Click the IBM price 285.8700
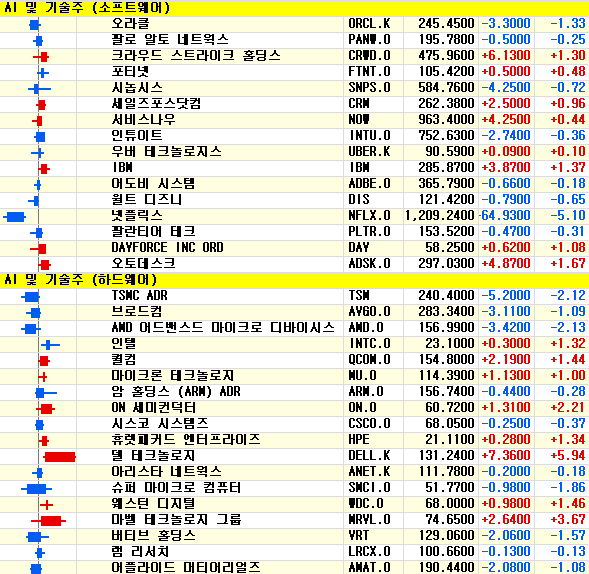The image size is (589, 574). (x=446, y=168)
